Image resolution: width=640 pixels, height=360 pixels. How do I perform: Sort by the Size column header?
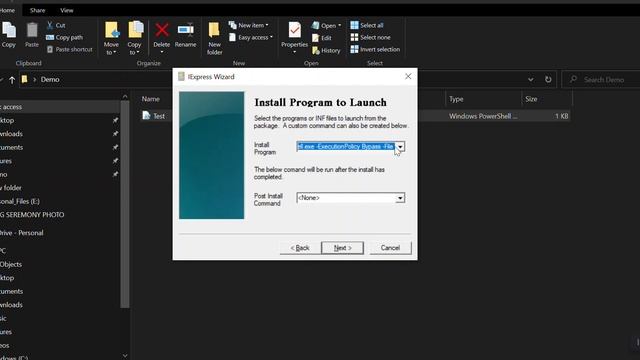[531, 99]
